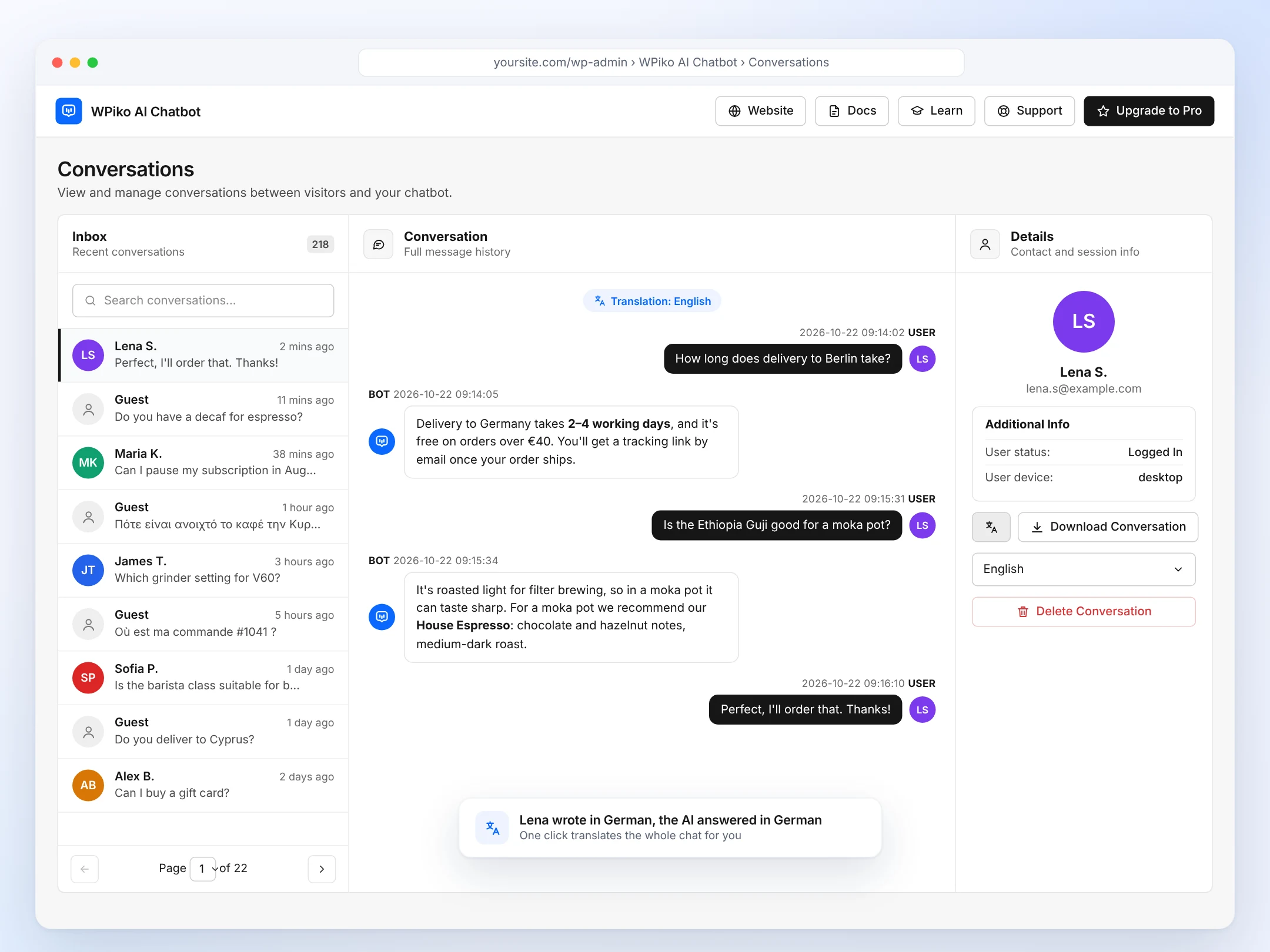Open Sofia P. barista class conversation

pyautogui.click(x=203, y=678)
